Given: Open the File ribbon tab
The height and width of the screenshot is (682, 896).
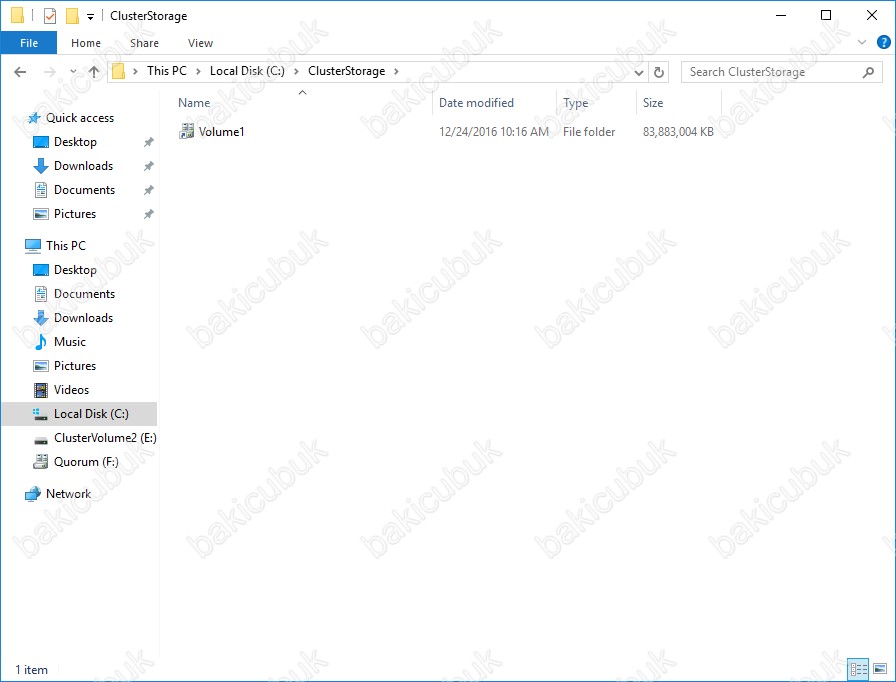Looking at the screenshot, I should tap(29, 43).
